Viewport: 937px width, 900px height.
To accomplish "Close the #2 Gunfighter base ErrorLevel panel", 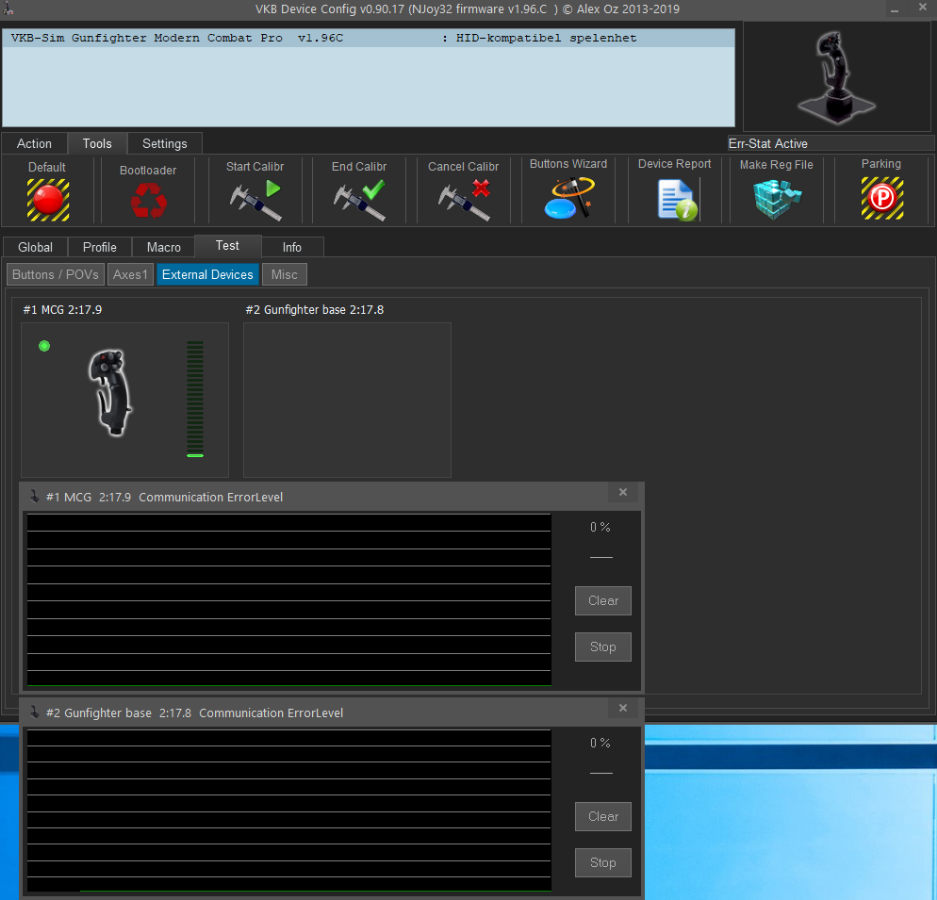I will point(623,708).
